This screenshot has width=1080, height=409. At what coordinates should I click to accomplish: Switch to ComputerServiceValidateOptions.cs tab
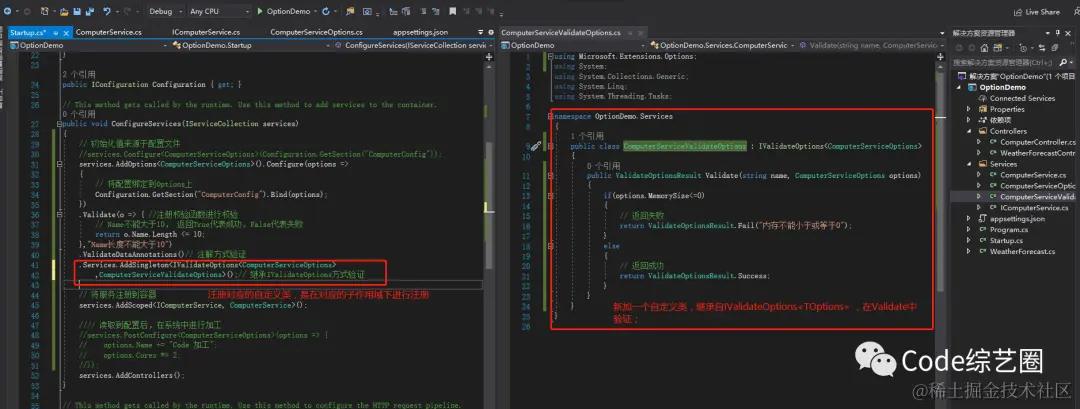(561, 32)
